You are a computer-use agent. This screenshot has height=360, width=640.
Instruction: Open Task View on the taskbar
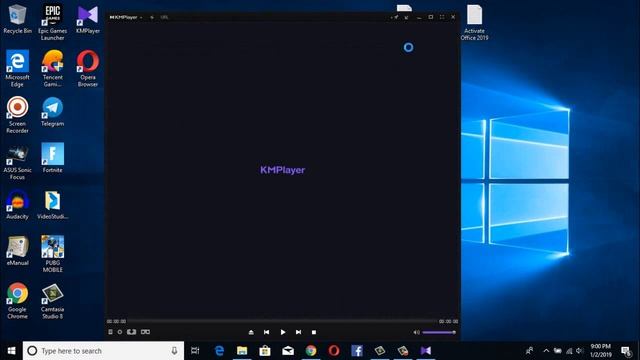click(195, 351)
